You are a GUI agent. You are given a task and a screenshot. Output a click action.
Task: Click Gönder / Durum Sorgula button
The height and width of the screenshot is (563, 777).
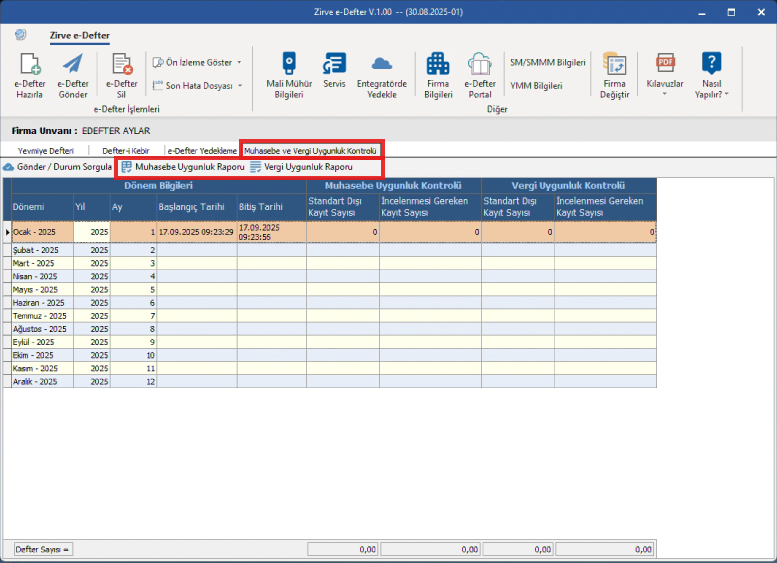tap(57, 167)
